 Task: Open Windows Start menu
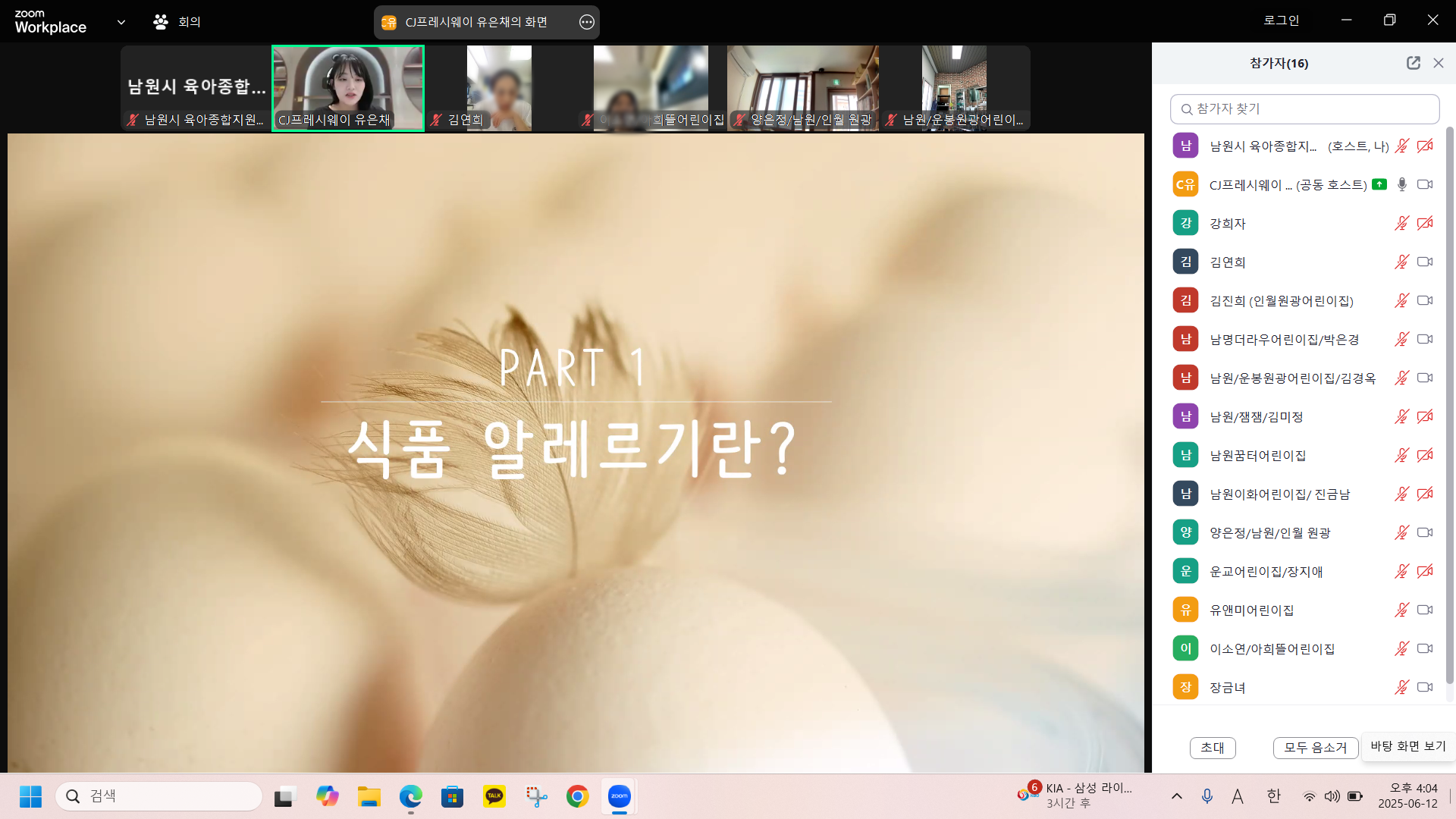pyautogui.click(x=30, y=796)
